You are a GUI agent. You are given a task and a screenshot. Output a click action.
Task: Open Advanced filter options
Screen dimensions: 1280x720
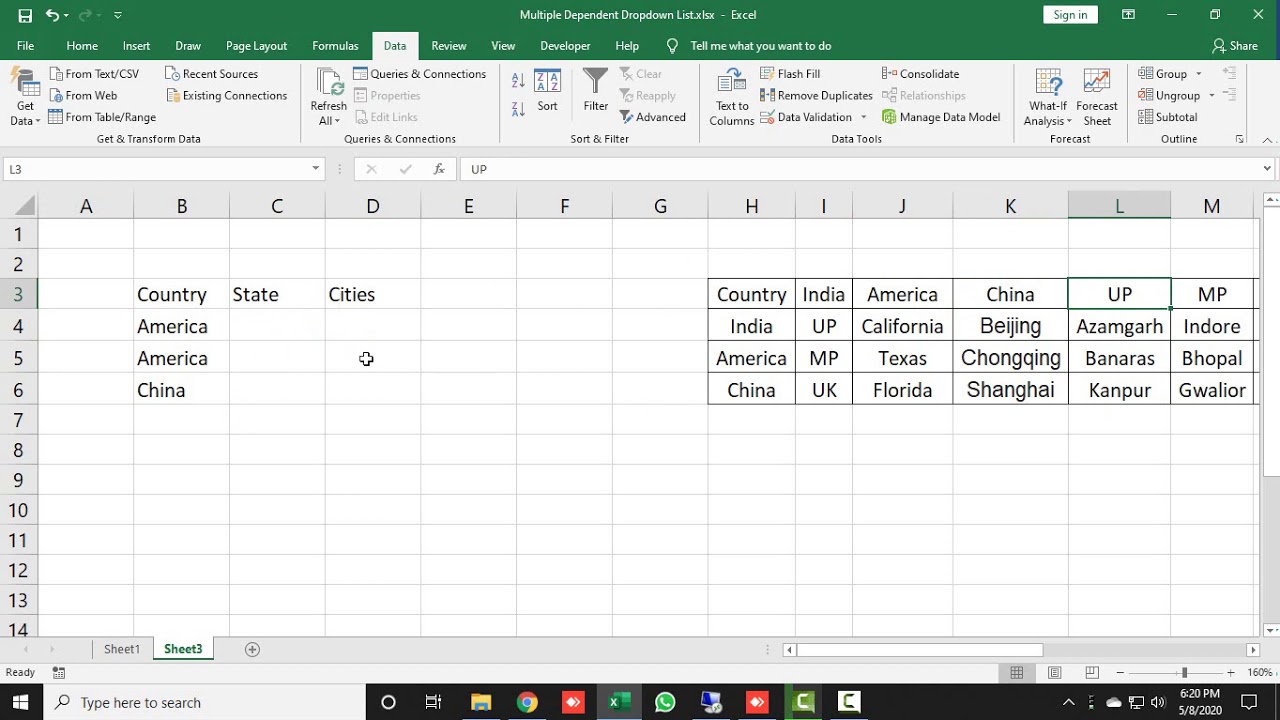tap(652, 117)
